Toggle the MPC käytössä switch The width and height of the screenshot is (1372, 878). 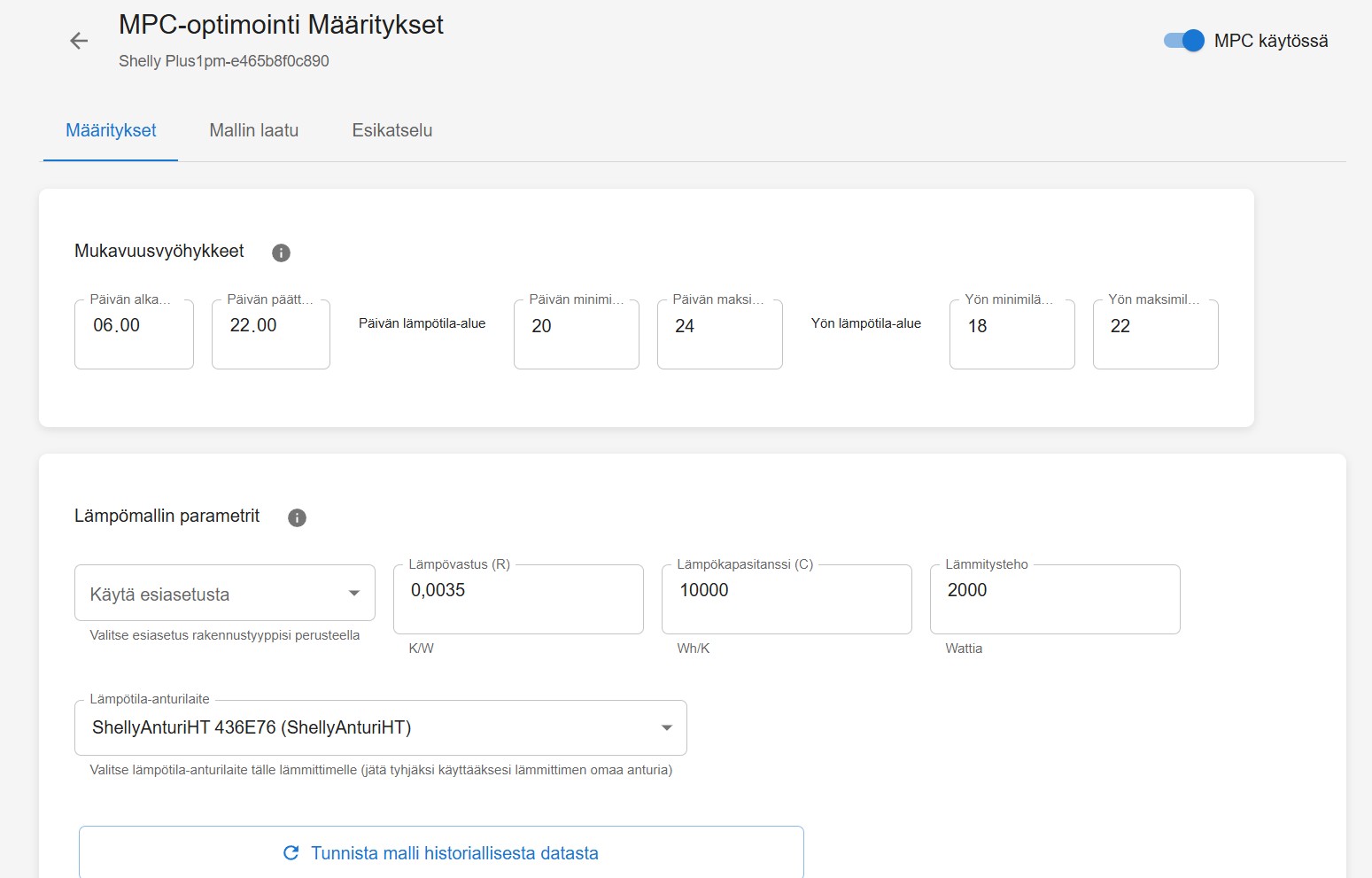[1184, 41]
